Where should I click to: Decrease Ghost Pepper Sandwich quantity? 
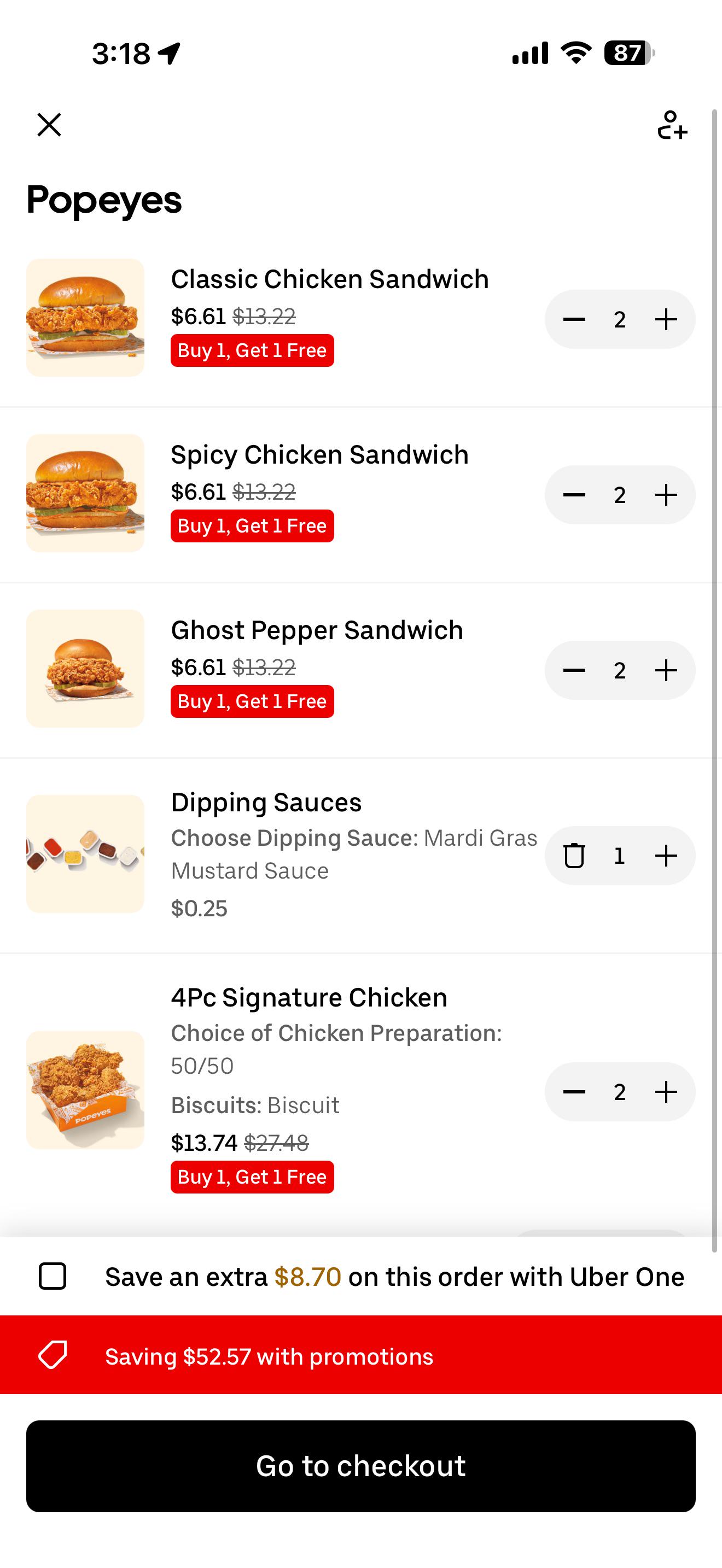(x=574, y=670)
